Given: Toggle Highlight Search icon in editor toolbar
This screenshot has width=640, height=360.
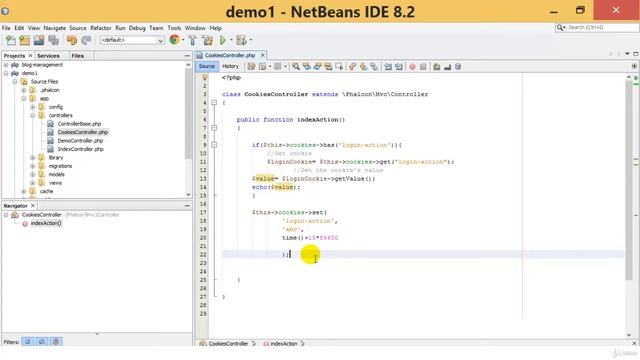Looking at the screenshot, I should [328, 67].
